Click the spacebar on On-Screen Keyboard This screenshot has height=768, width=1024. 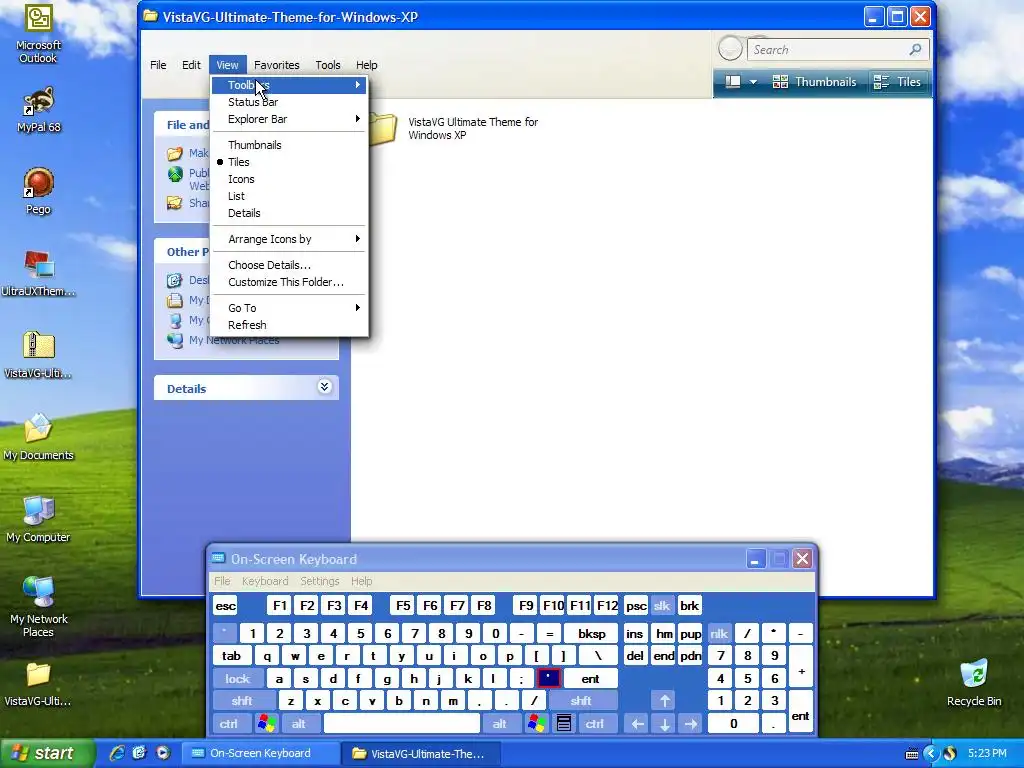pyautogui.click(x=402, y=724)
